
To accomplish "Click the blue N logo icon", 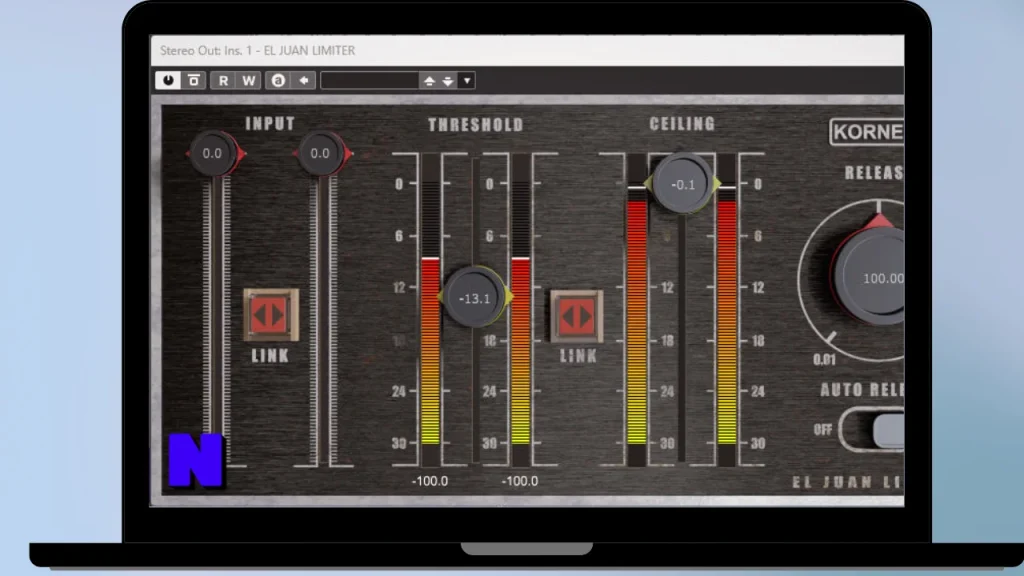I will coord(196,460).
